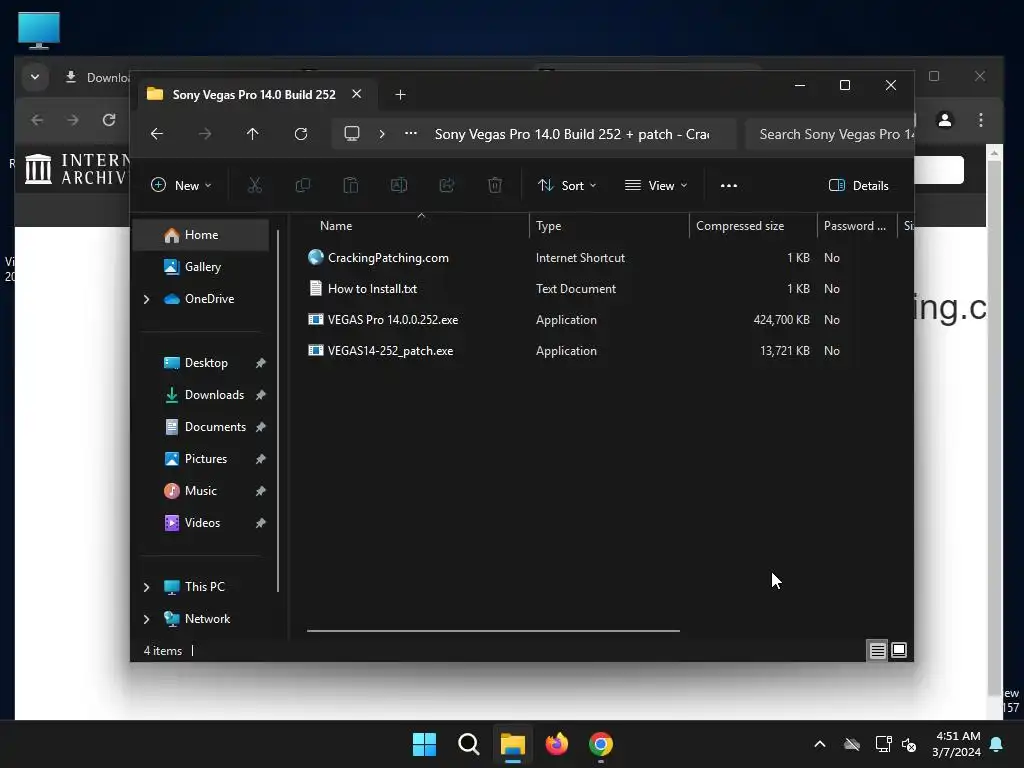Expand the Network tree node
1024x768 pixels.
pos(146,619)
